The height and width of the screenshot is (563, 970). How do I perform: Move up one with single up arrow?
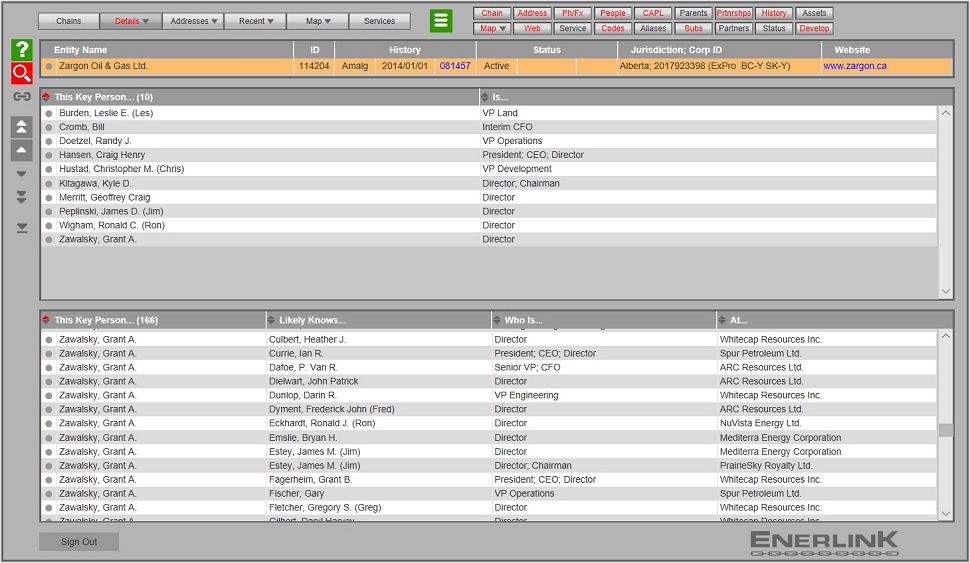22,150
